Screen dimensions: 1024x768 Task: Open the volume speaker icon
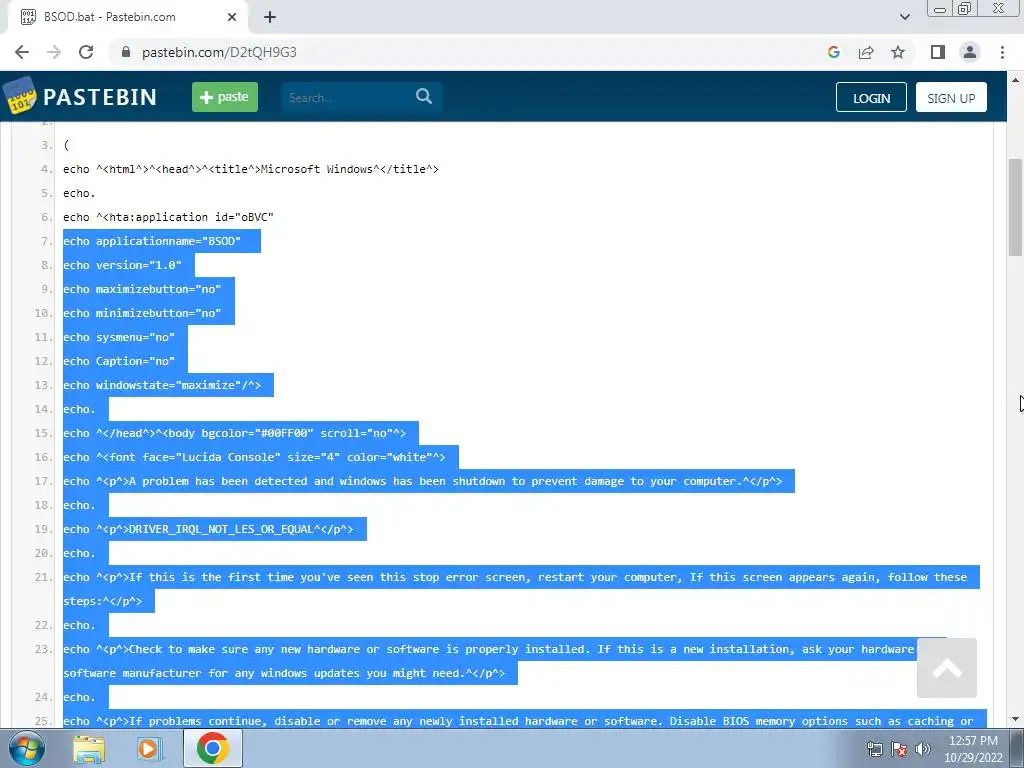[922, 749]
